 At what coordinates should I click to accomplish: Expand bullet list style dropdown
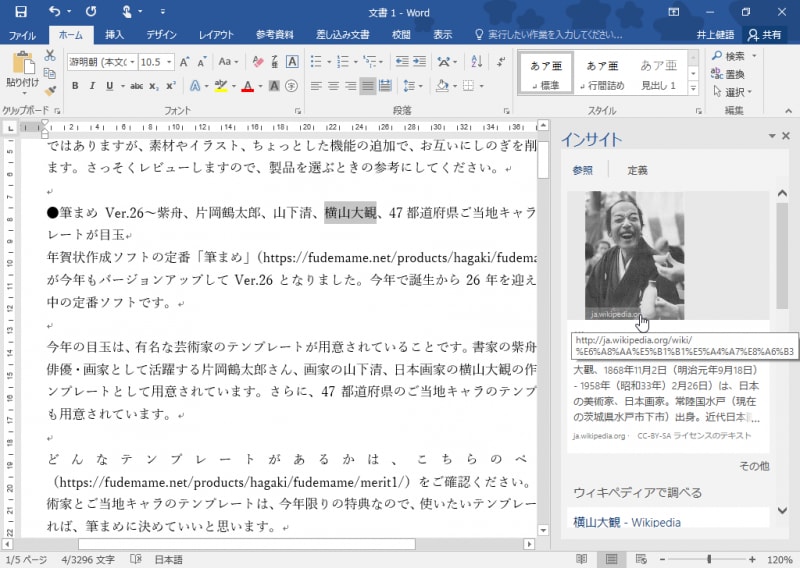pos(329,62)
